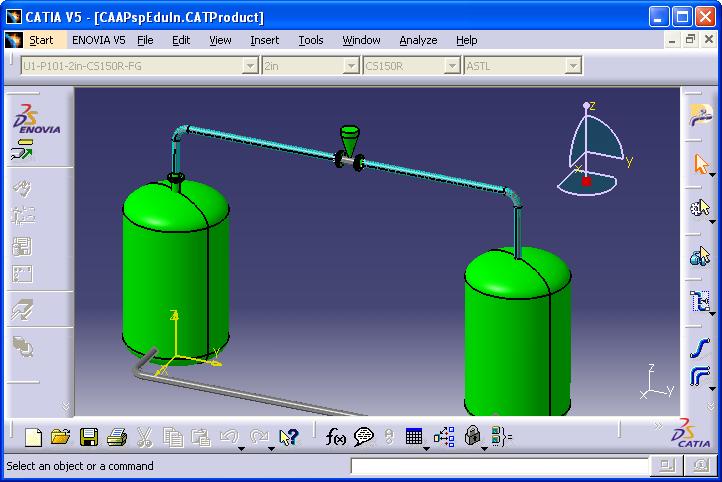
Task: Click the ENOVIA V5 menu
Action: 98,40
